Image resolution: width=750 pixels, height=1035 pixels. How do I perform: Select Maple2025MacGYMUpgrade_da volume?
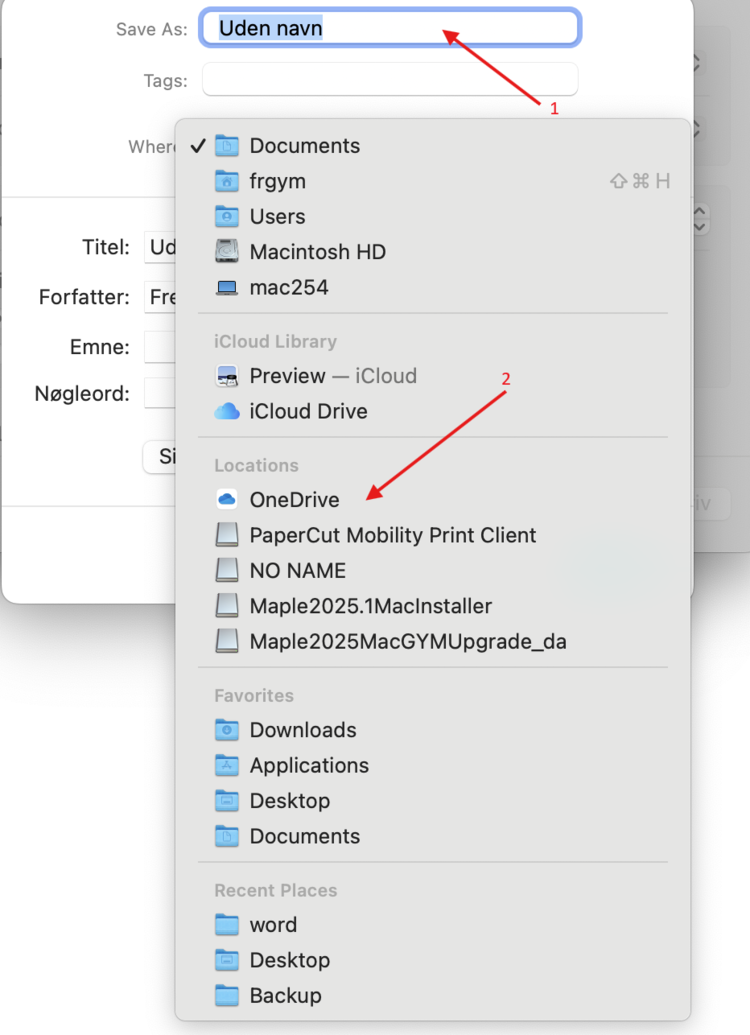click(x=407, y=642)
